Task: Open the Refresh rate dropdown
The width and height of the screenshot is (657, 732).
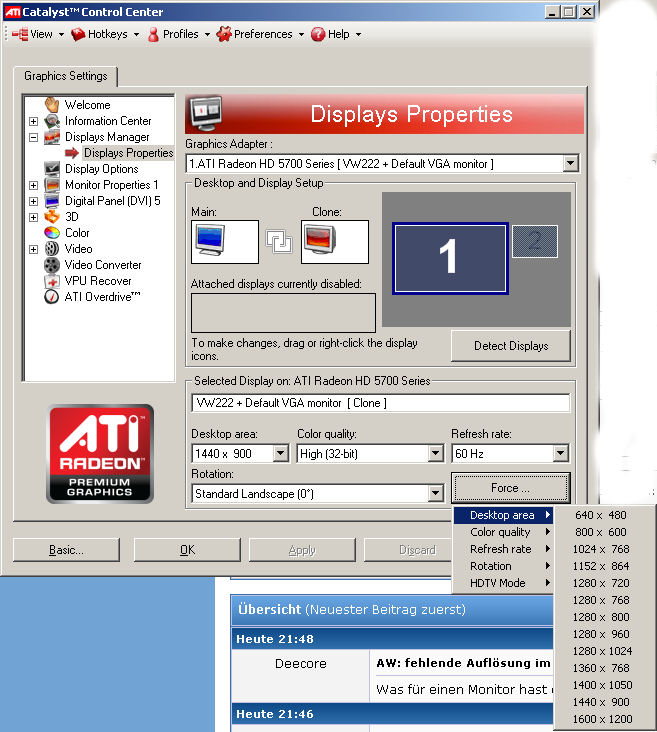Action: (560, 453)
